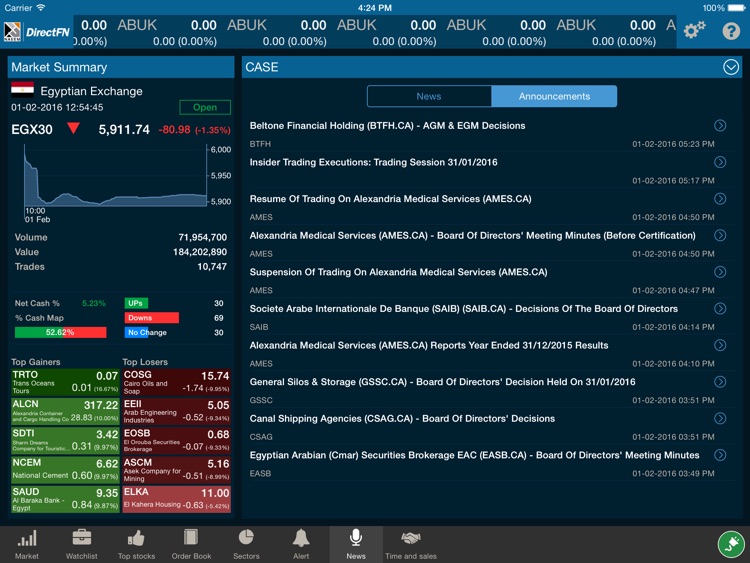
Task: Tap the Market Summary panel header
Action: [121, 67]
